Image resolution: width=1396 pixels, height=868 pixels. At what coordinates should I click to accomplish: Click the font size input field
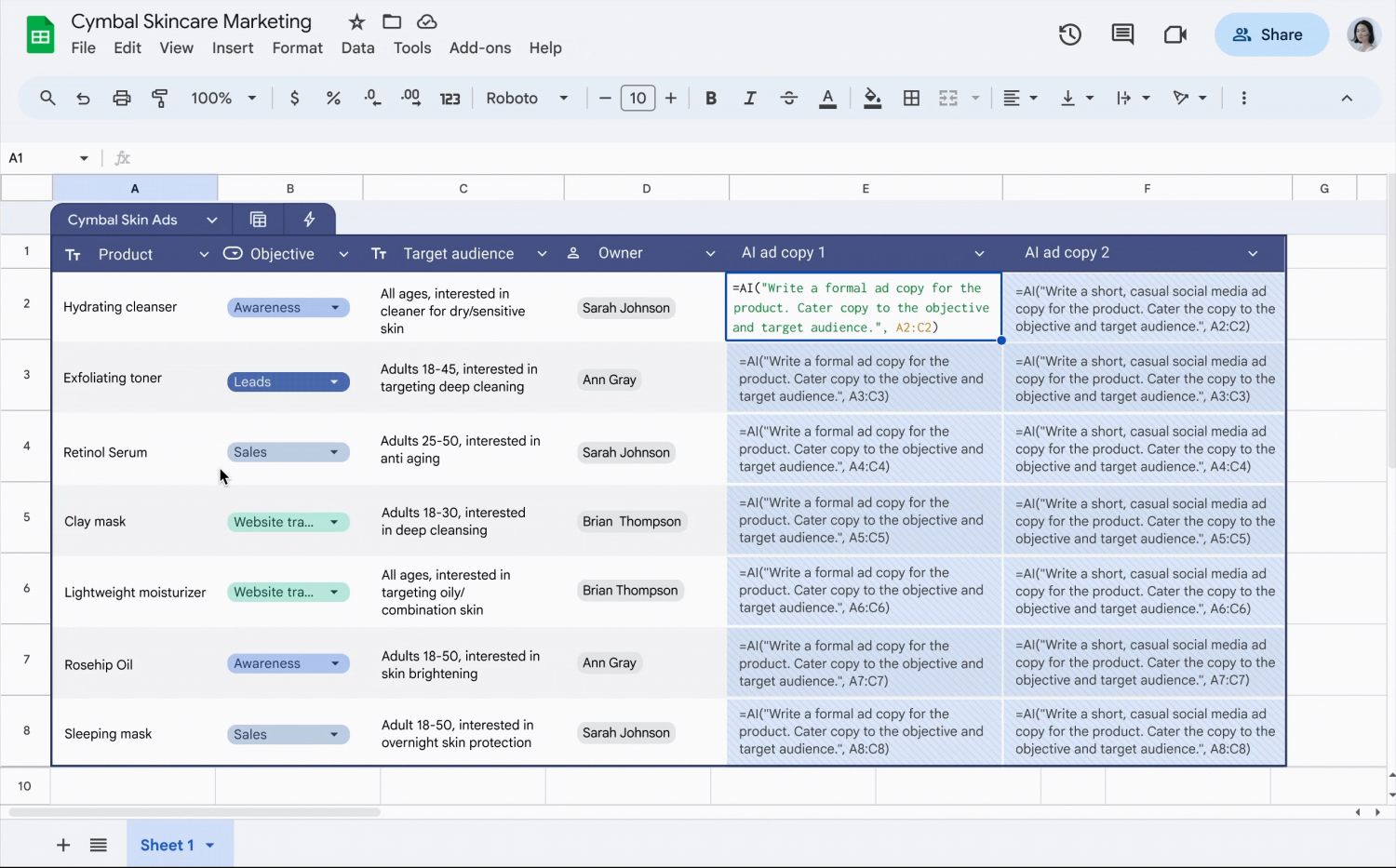click(x=638, y=99)
